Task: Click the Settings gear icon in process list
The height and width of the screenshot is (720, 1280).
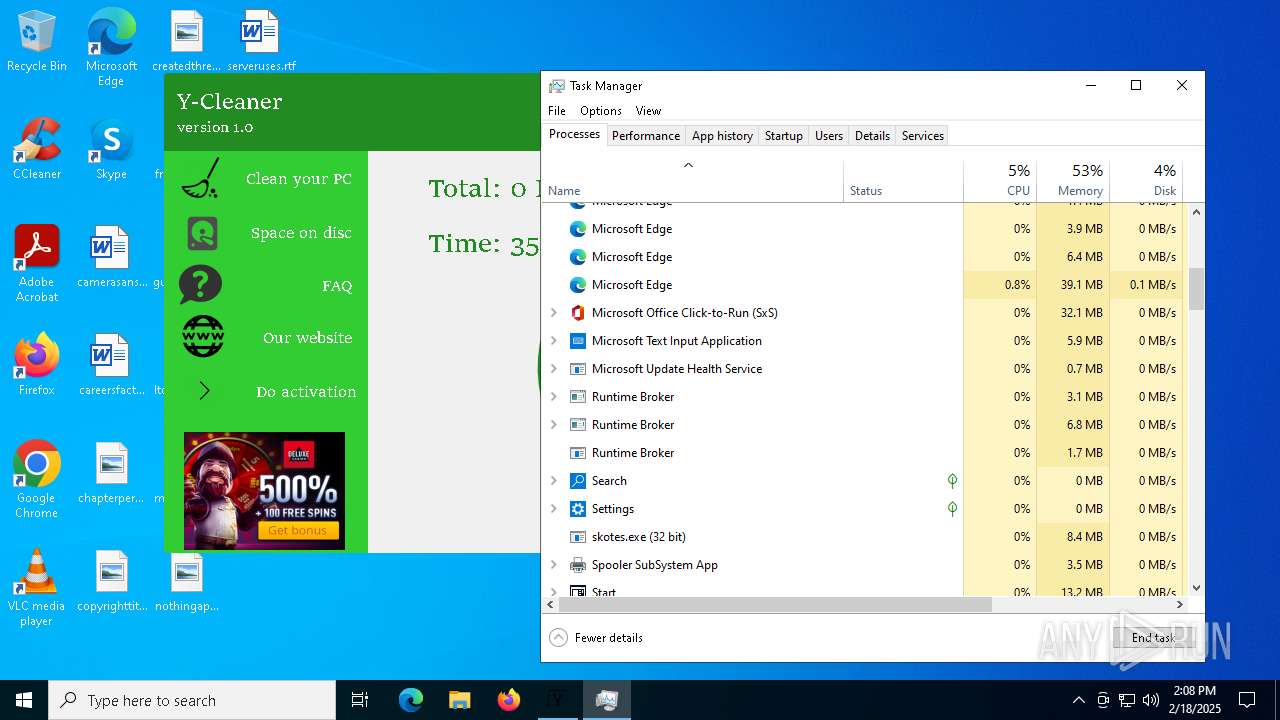Action: pos(577,509)
